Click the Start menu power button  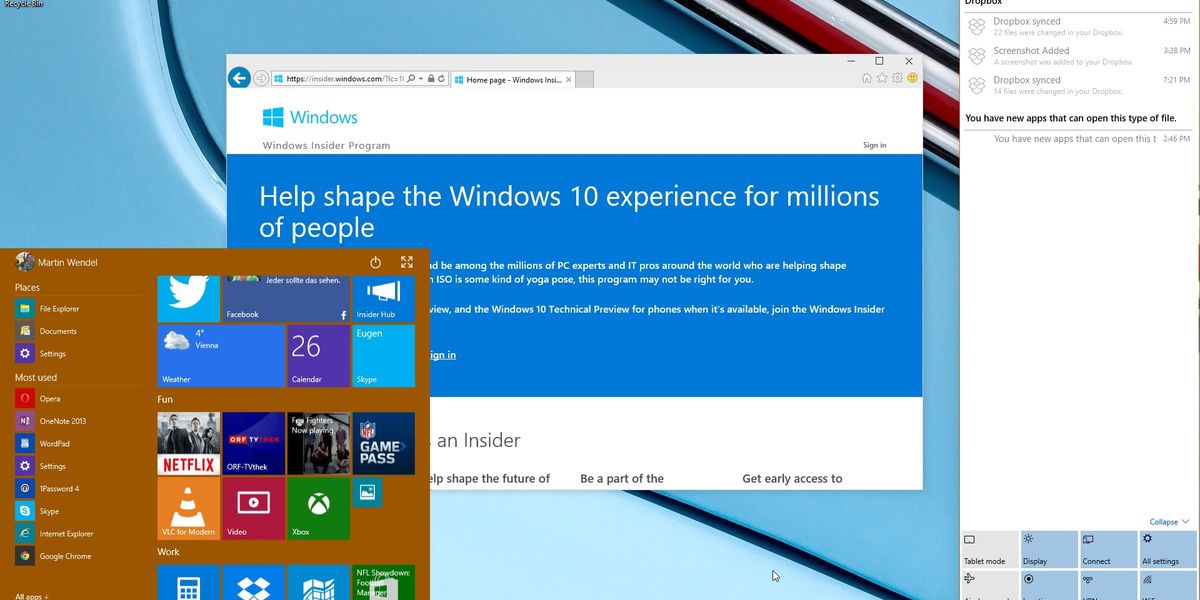point(375,262)
